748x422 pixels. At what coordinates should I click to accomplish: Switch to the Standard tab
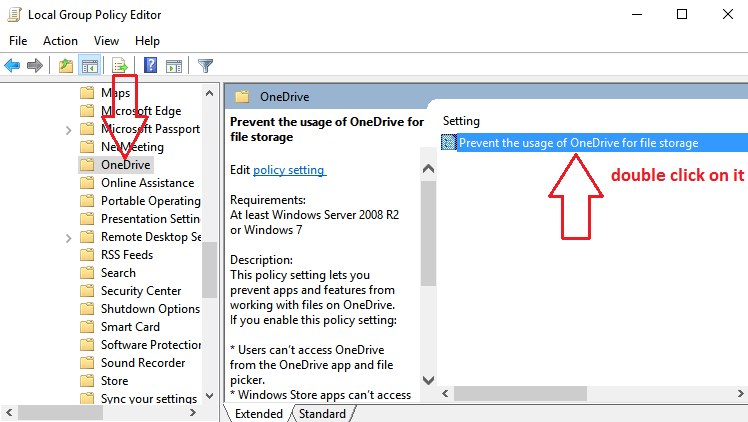point(322,413)
